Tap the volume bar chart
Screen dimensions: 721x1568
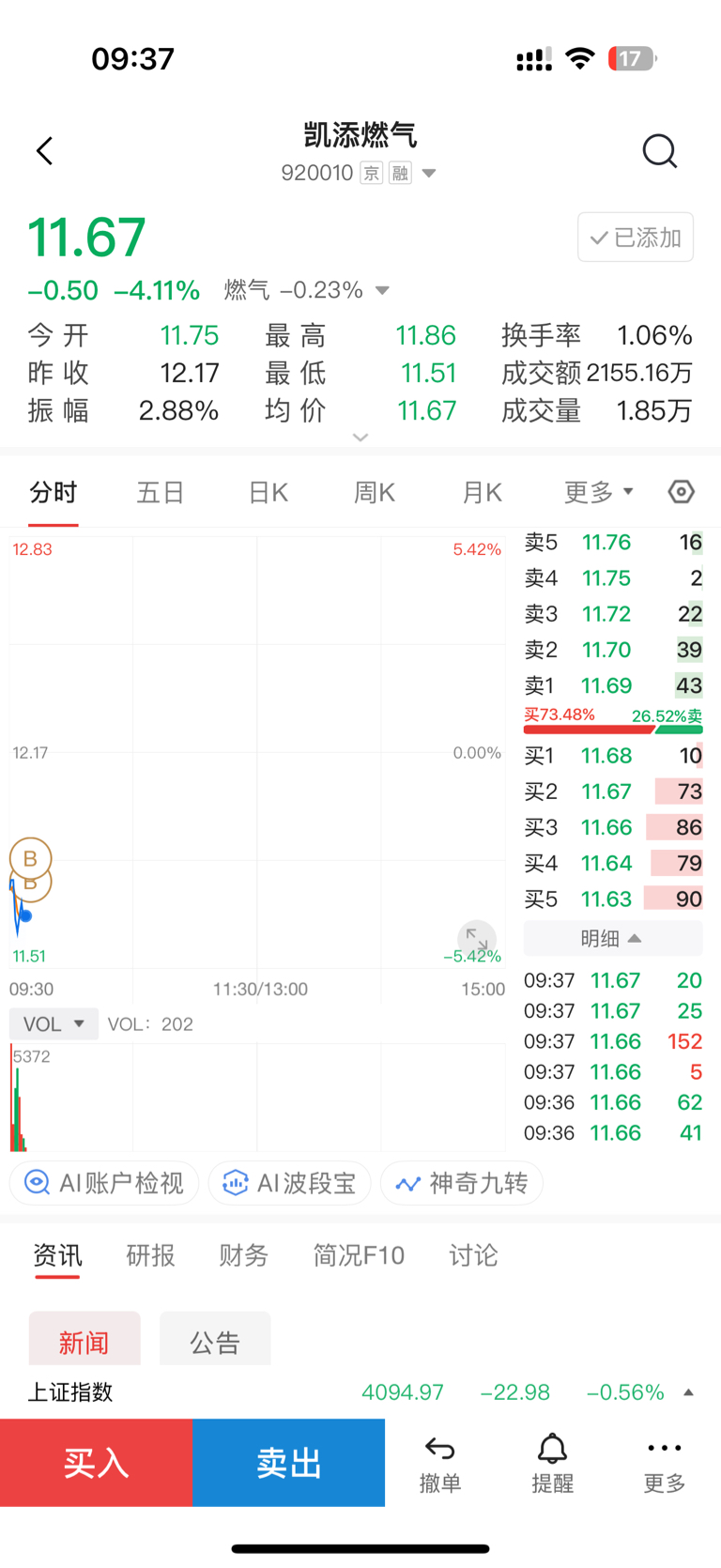257,1098
